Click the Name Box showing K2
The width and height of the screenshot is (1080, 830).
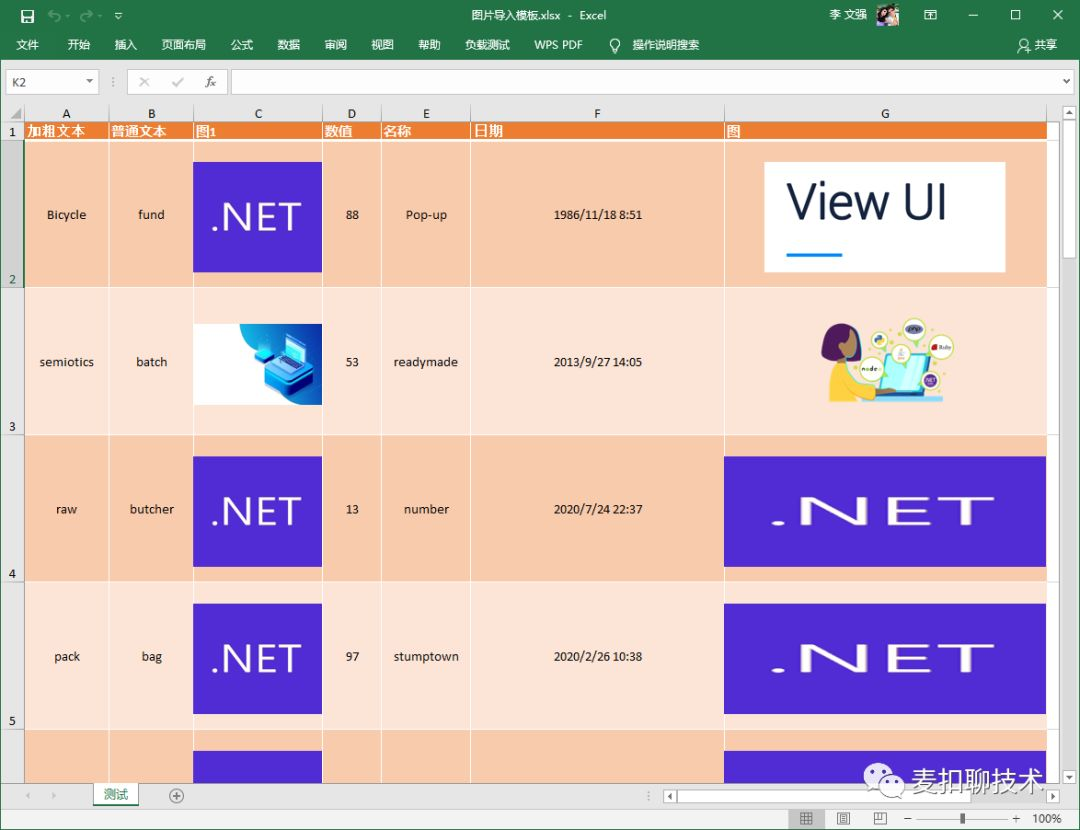(x=45, y=82)
